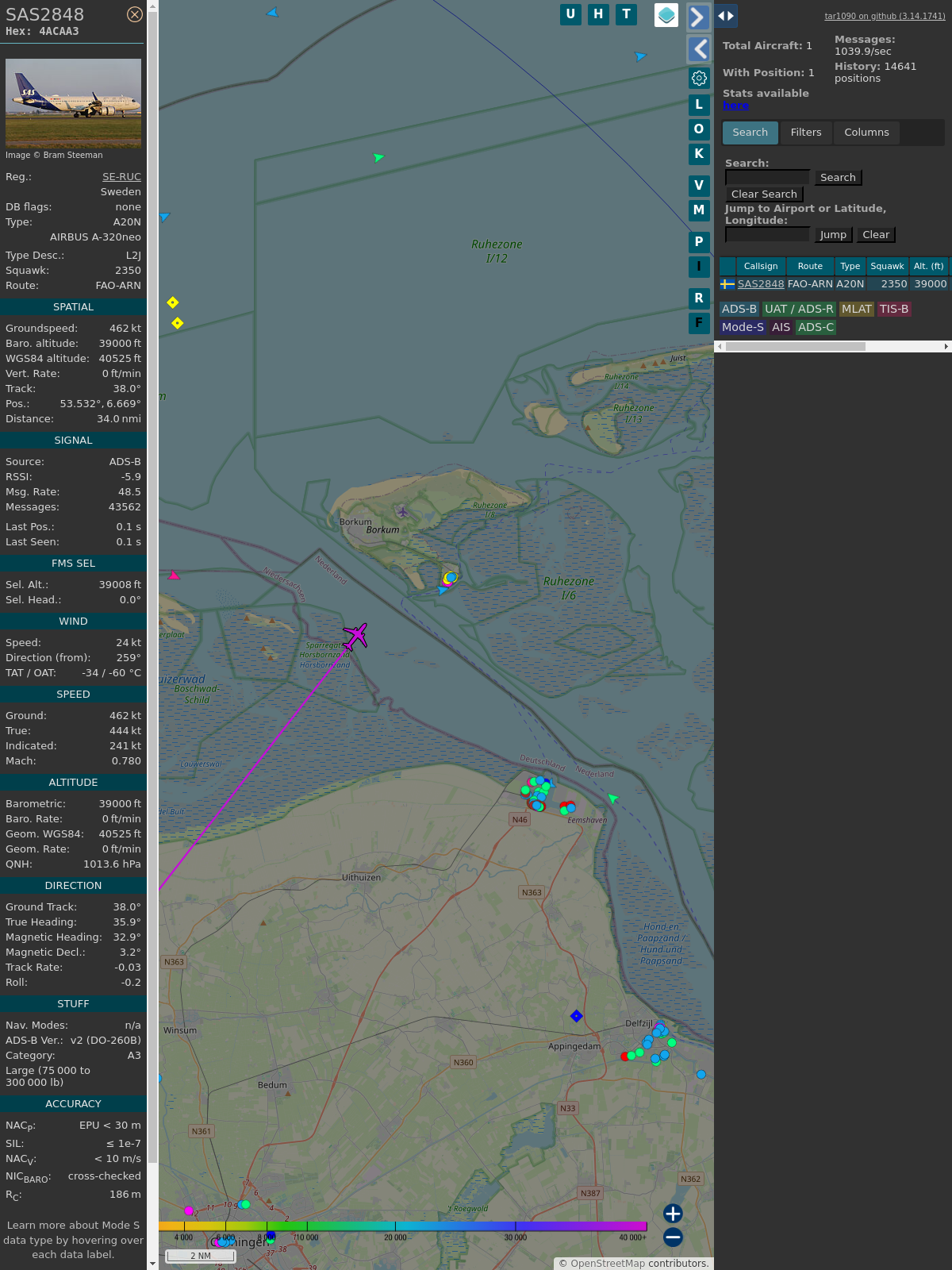The width and height of the screenshot is (952, 1270).
Task: Open the SAS aircraft photo thumbnail
Action: coord(73,103)
